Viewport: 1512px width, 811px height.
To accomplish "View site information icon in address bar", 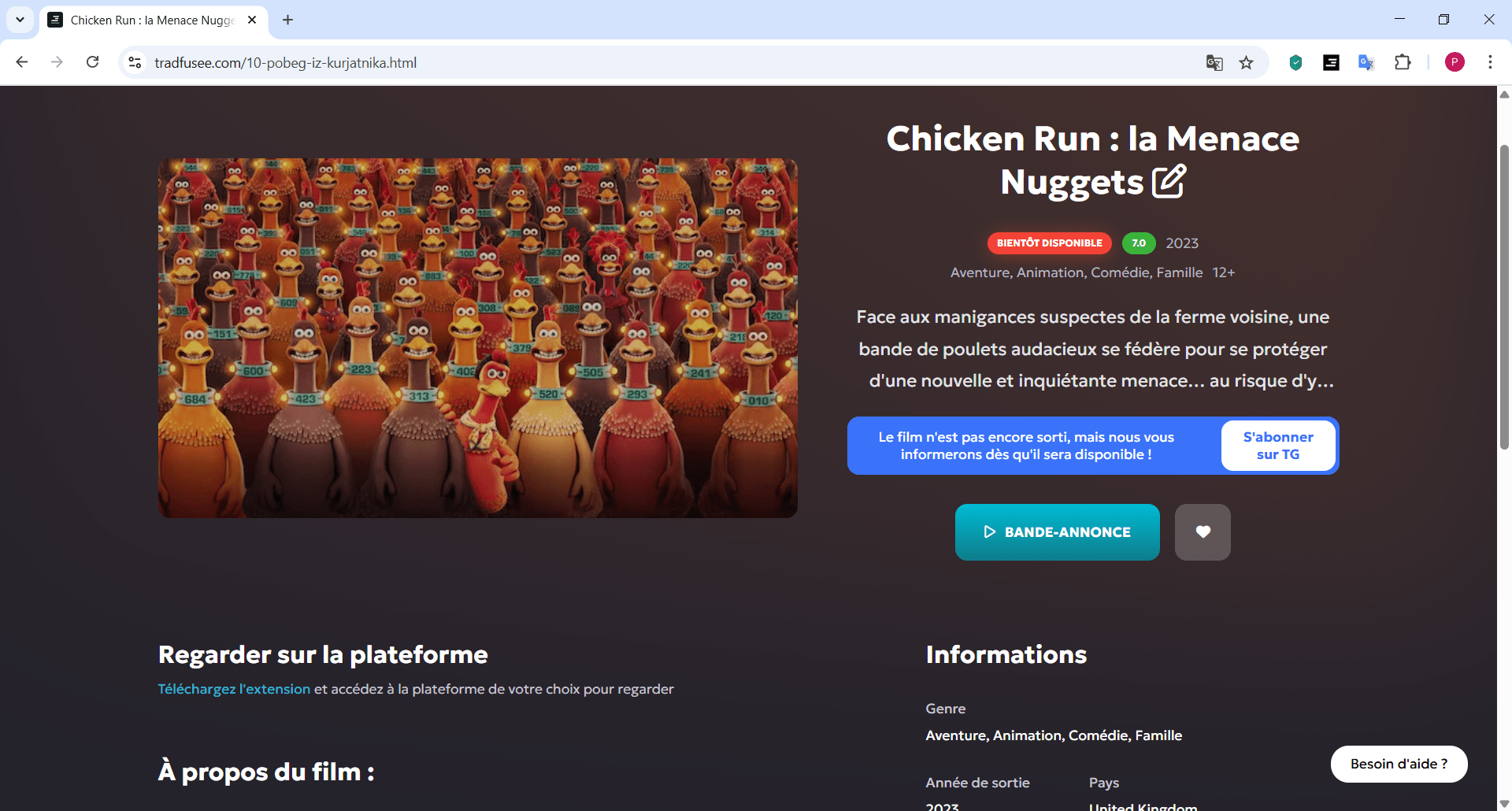I will pyautogui.click(x=135, y=62).
